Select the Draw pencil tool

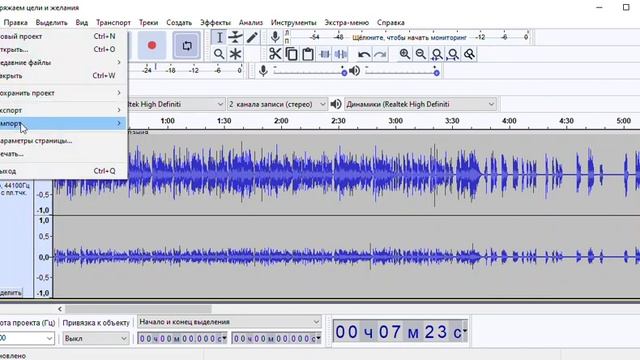click(x=252, y=38)
